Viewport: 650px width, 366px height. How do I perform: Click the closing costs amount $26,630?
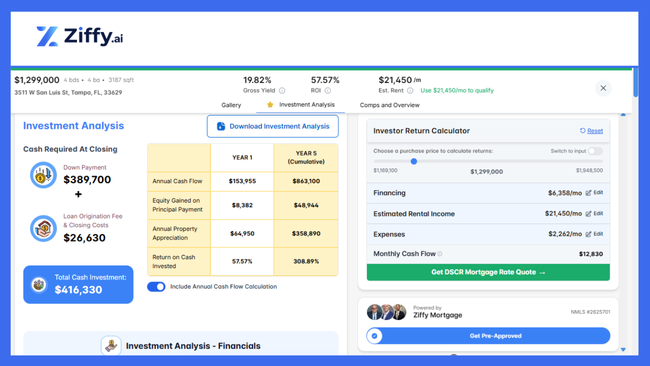click(x=85, y=238)
